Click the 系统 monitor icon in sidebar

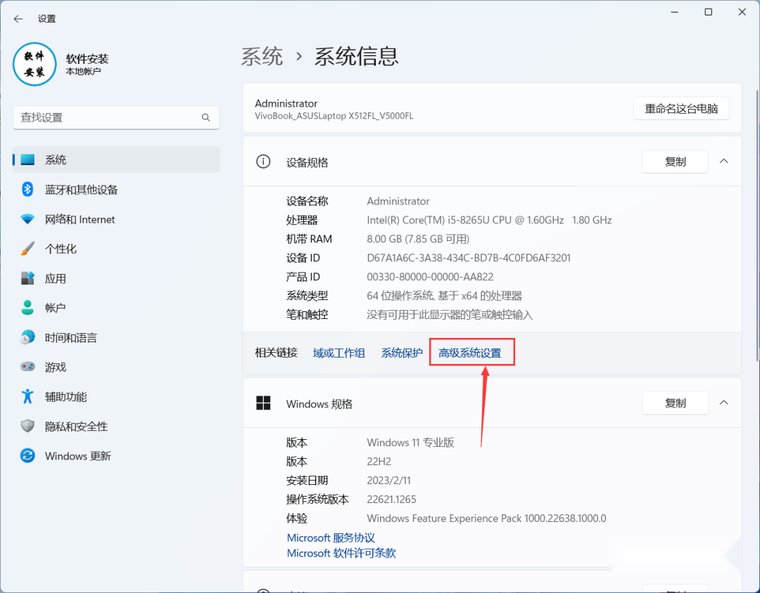(28, 160)
